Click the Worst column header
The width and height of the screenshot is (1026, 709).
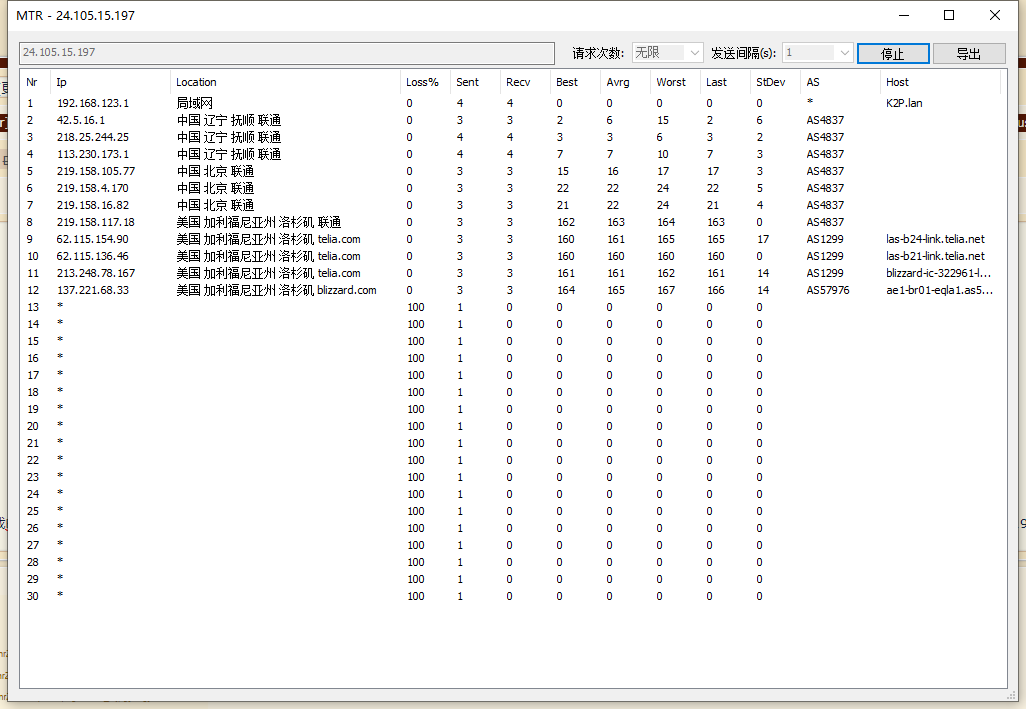(x=671, y=82)
